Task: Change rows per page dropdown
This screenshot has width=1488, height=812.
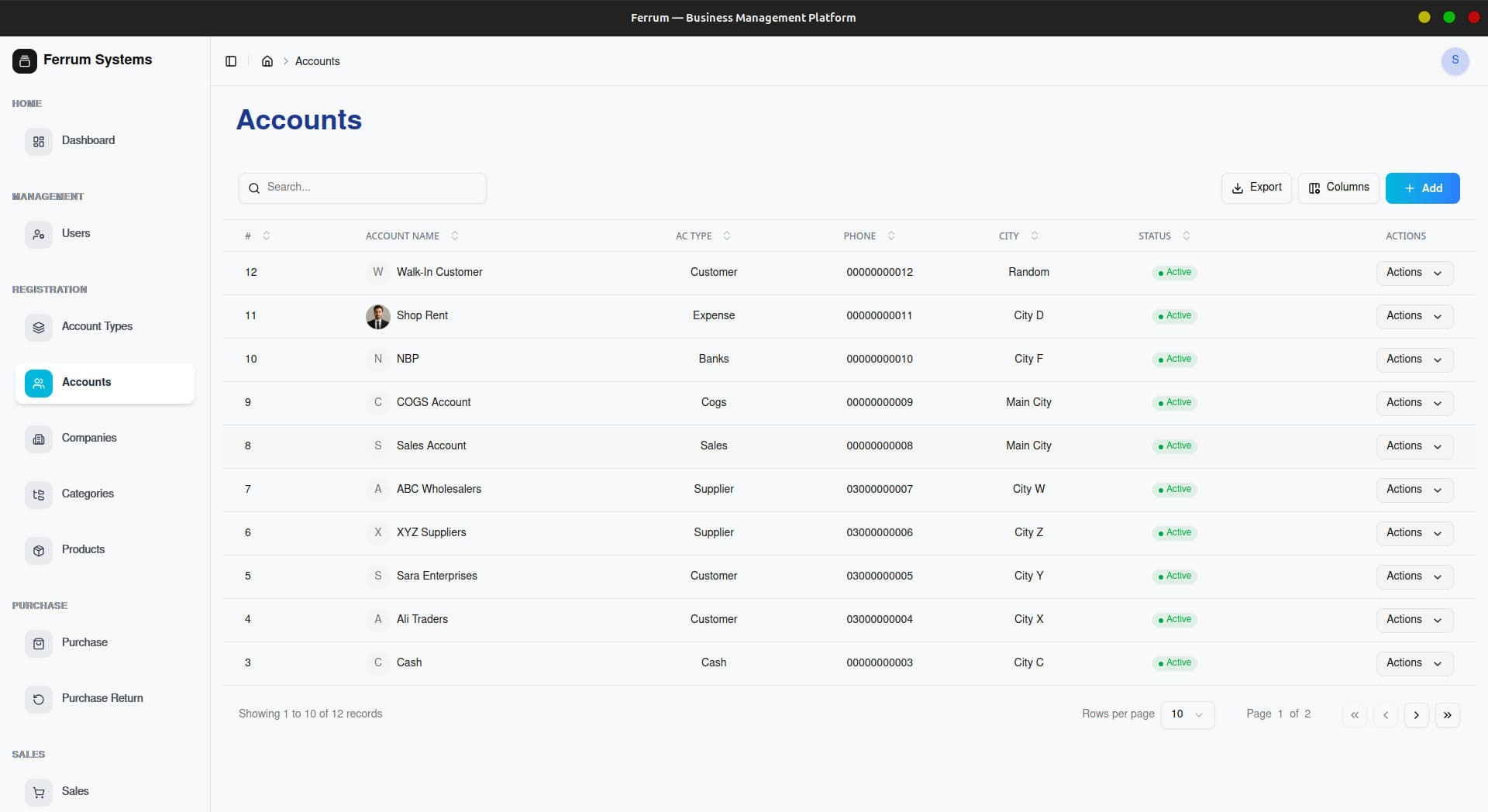Action: 1187,714
